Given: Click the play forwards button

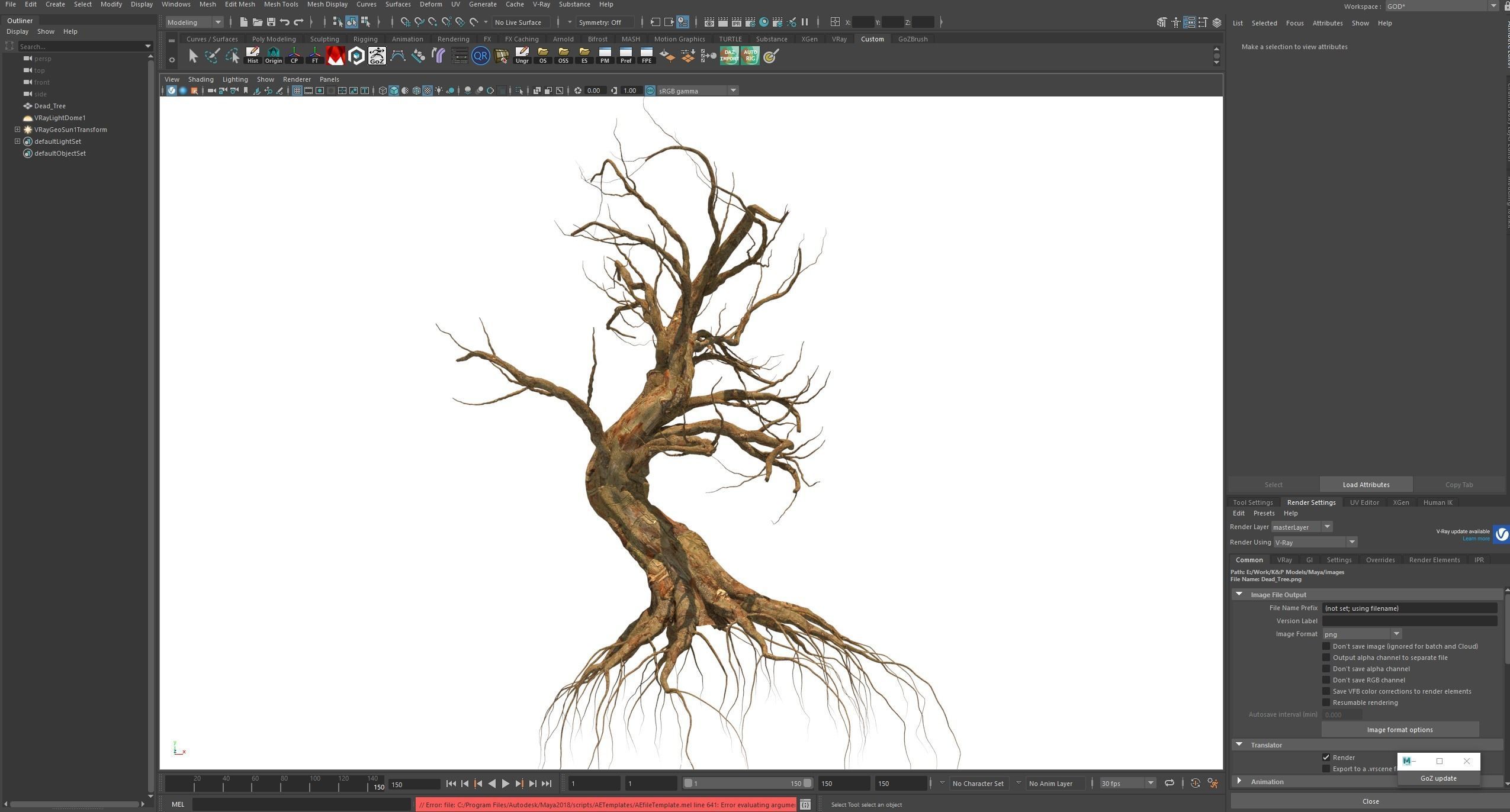Looking at the screenshot, I should 506,784.
